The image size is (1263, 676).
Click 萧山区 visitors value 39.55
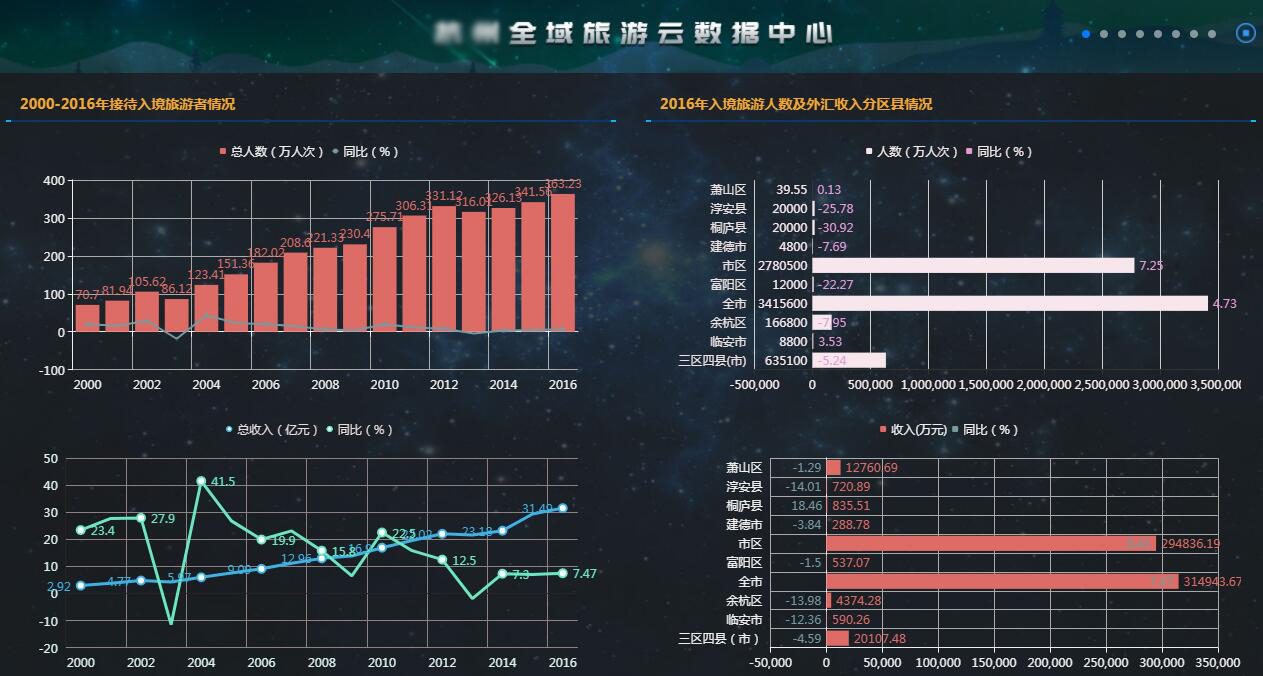click(x=792, y=190)
